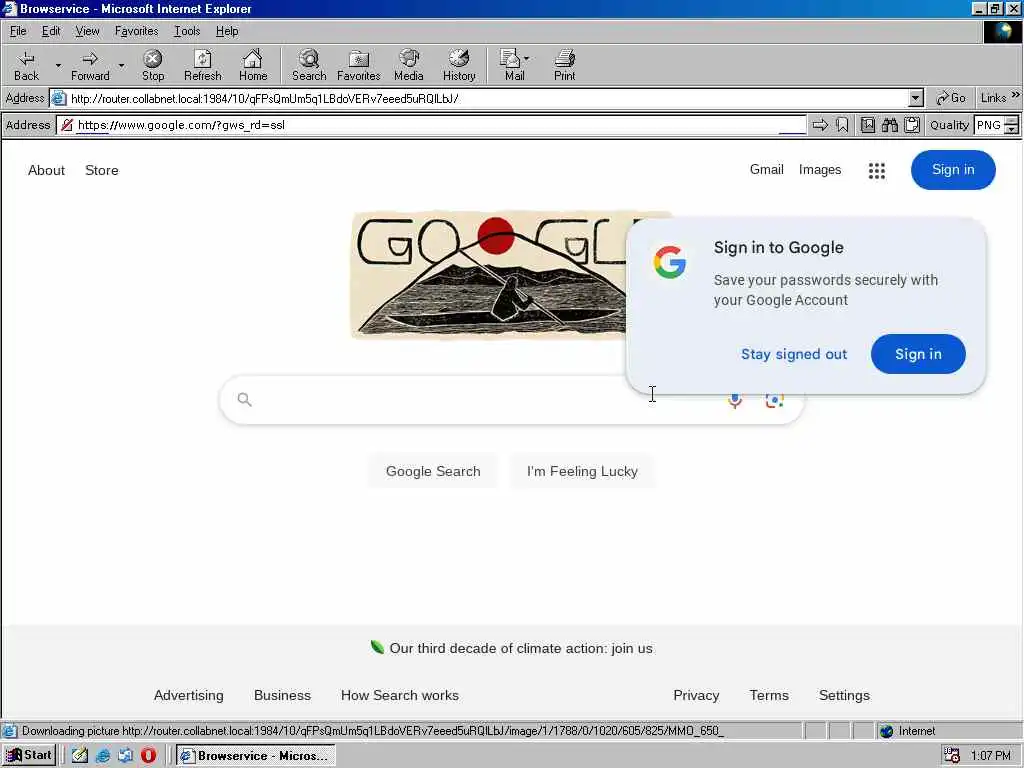The image size is (1024, 768).
Task: Open the Windows Start menu
Action: tap(29, 755)
